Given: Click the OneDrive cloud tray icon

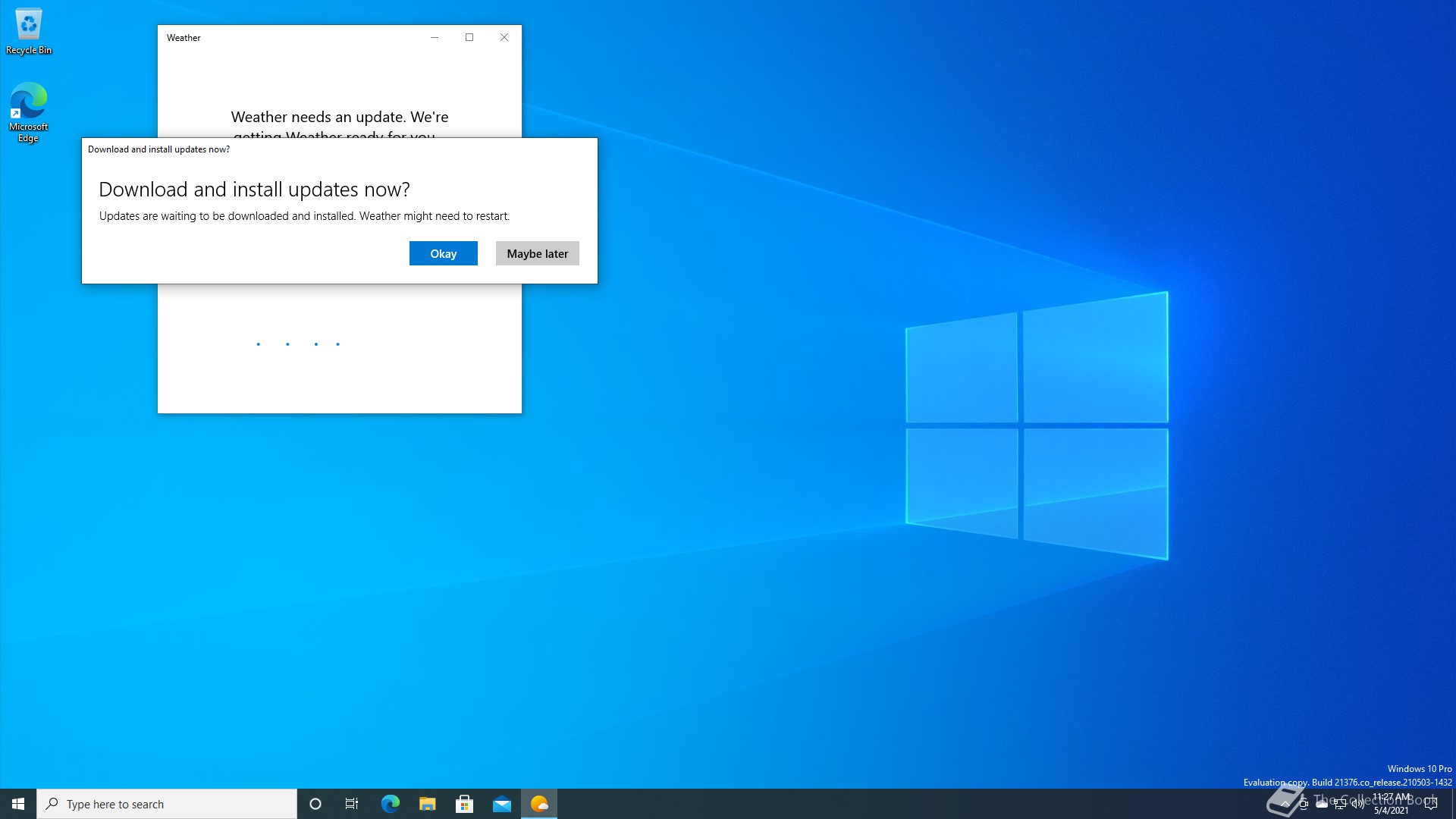Looking at the screenshot, I should click(x=1322, y=804).
